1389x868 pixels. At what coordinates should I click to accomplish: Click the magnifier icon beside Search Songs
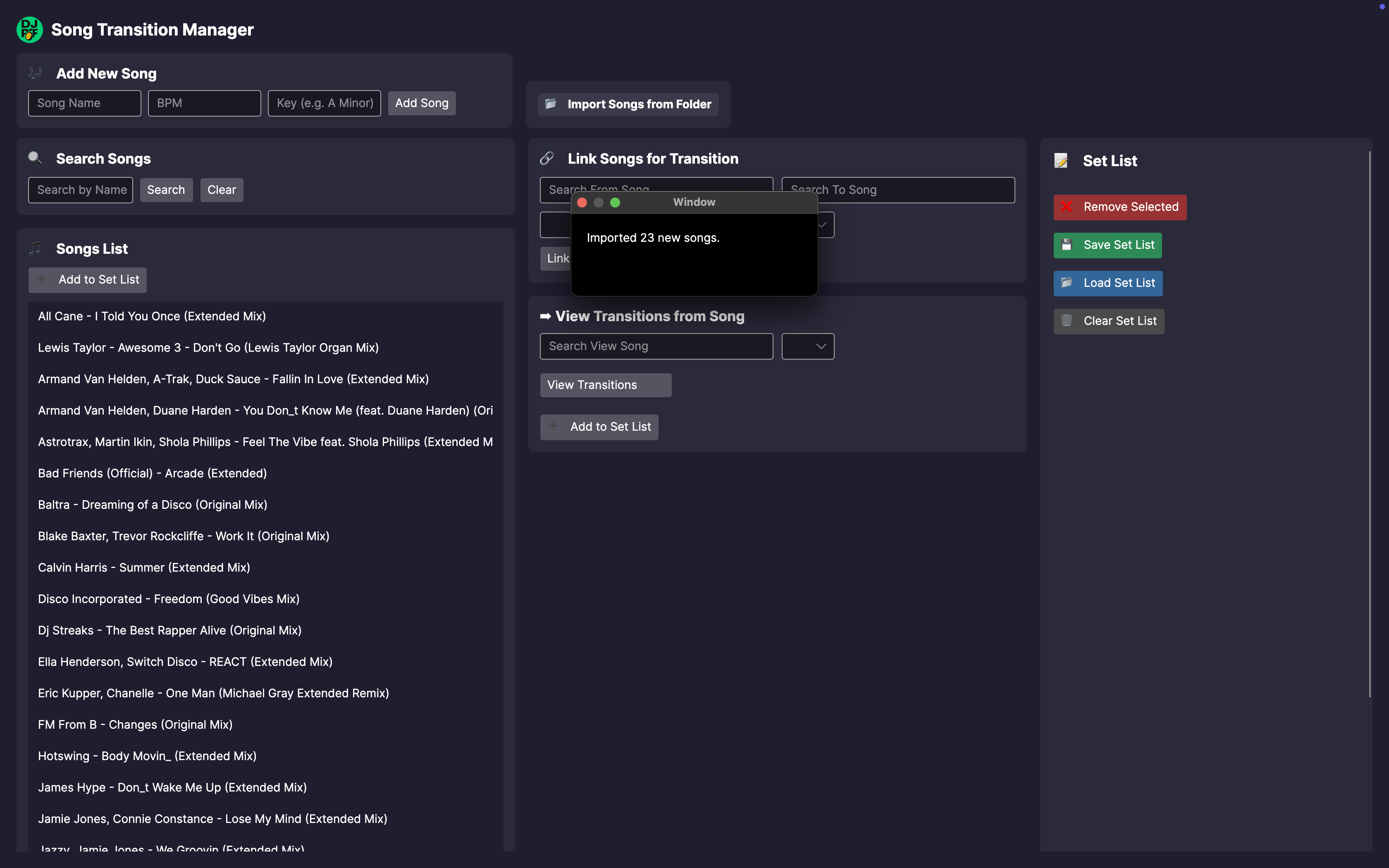35,158
